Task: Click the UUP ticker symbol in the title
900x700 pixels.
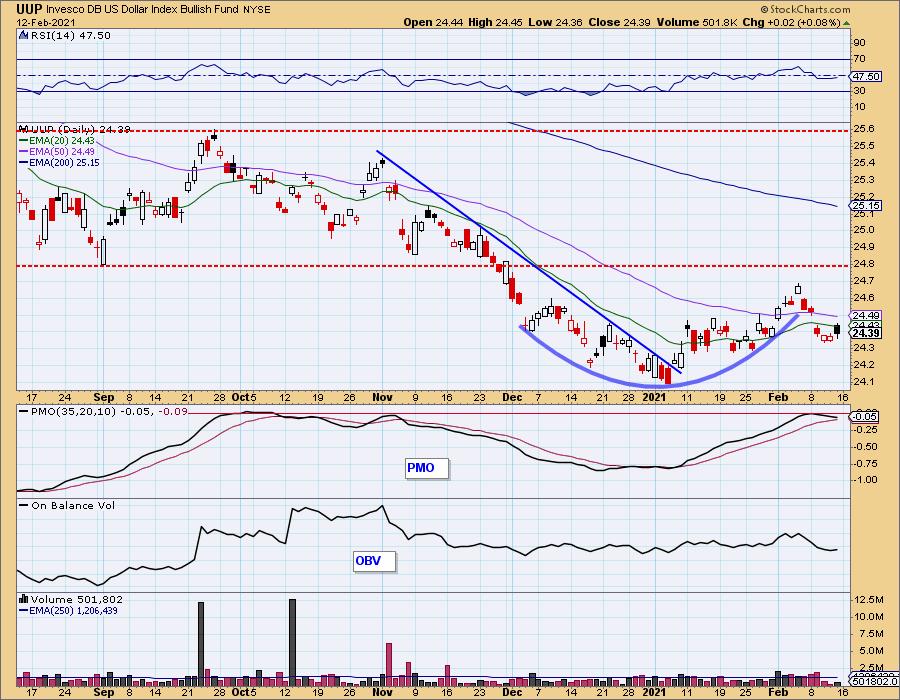Action: (29, 9)
